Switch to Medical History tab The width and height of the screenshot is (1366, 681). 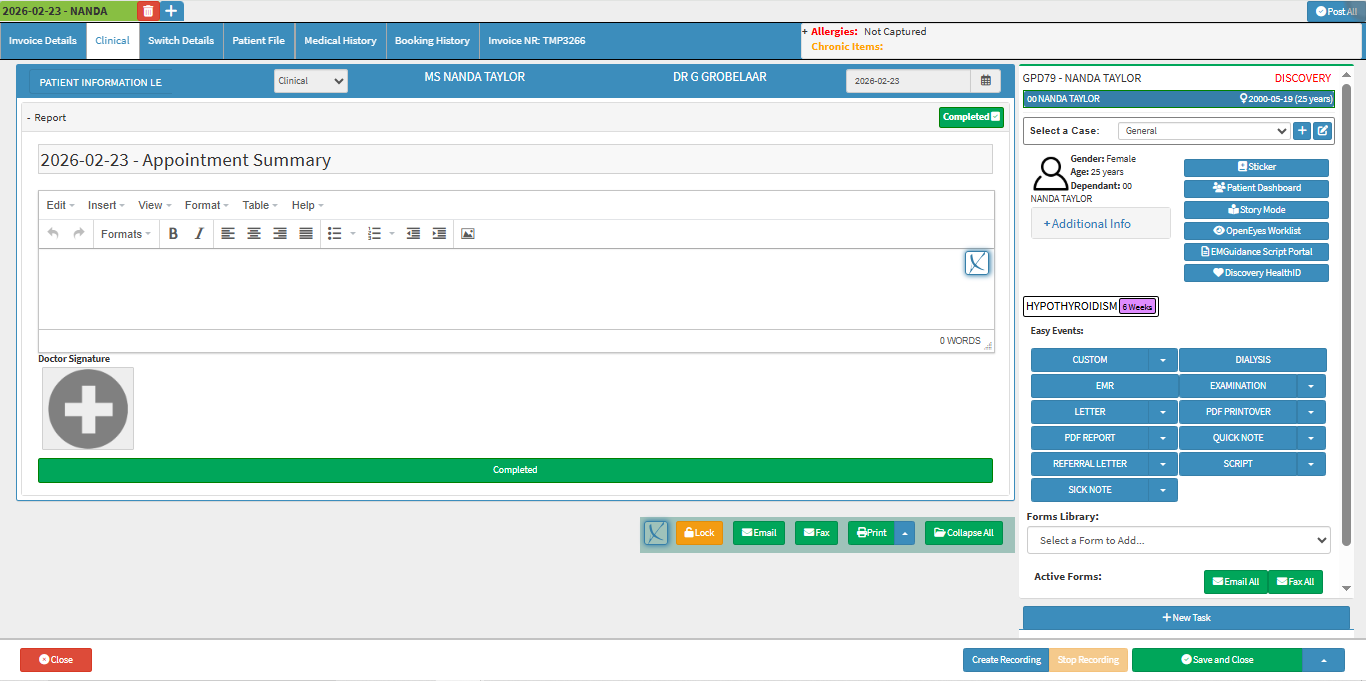(x=340, y=41)
